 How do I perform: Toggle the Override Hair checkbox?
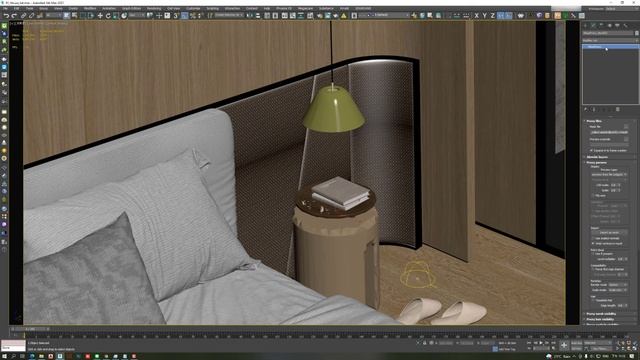pyautogui.click(x=593, y=300)
